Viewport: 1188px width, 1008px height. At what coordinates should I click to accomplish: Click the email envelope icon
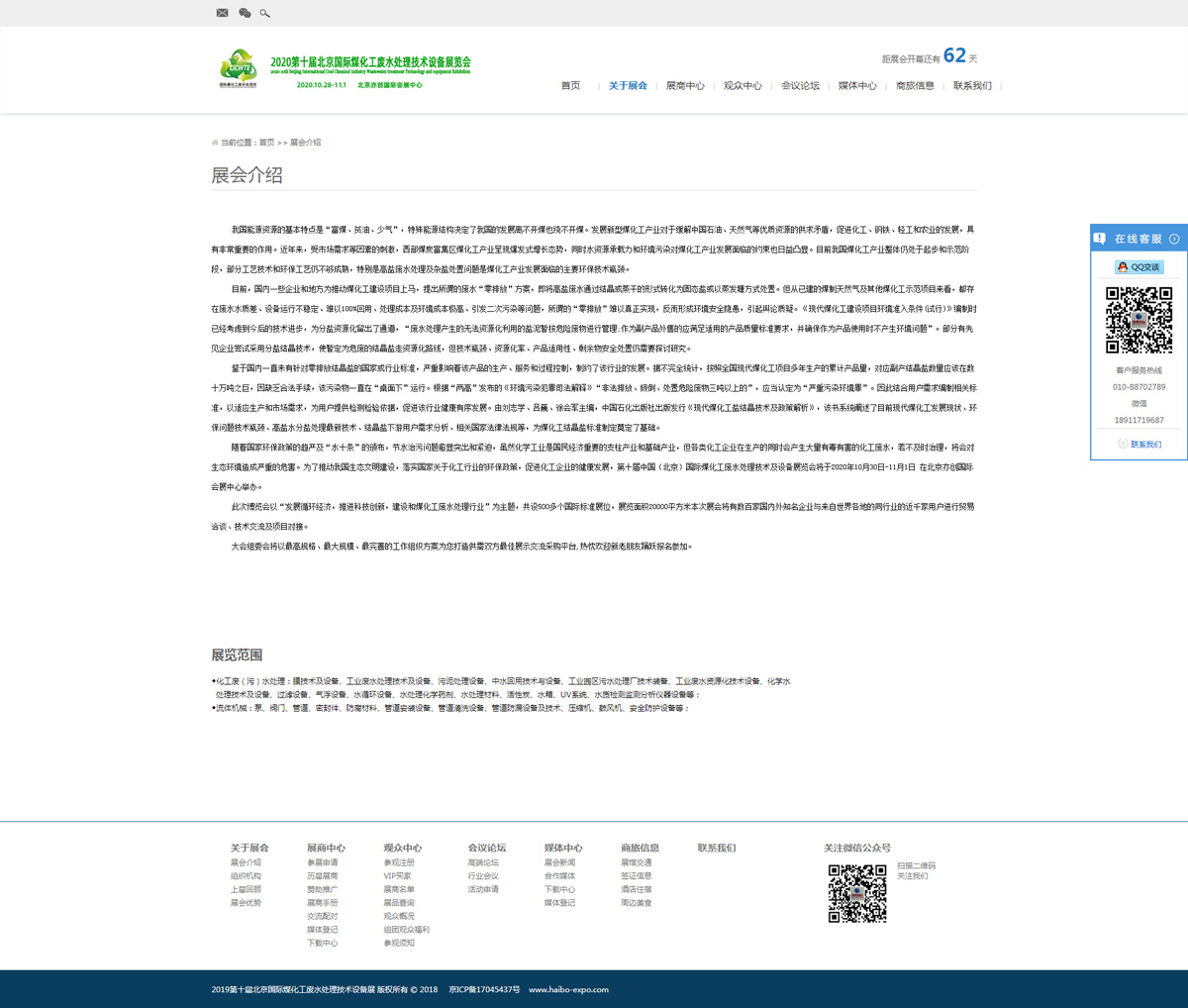(x=222, y=13)
